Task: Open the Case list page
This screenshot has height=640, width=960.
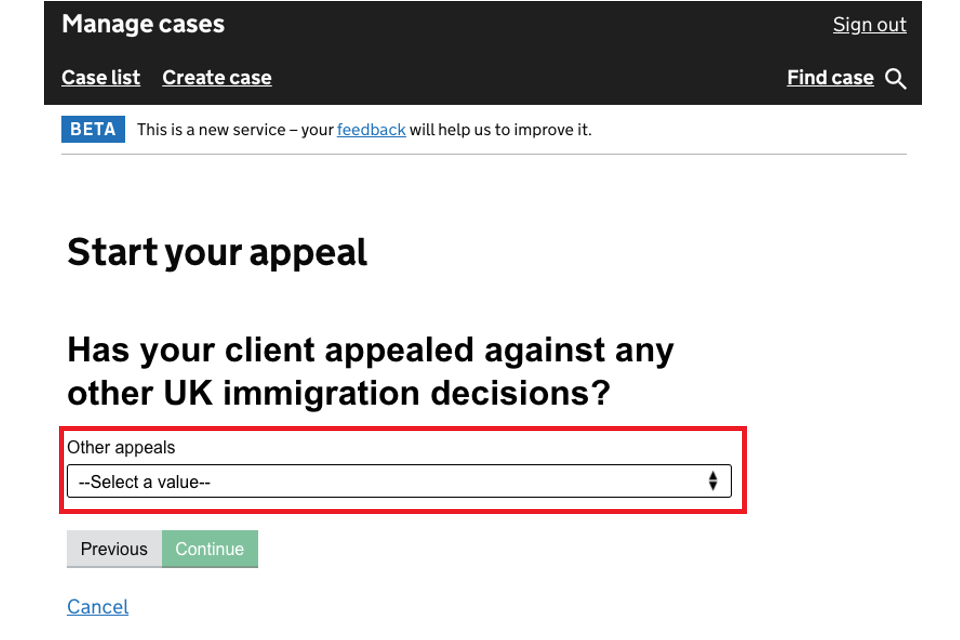Action: coord(101,78)
